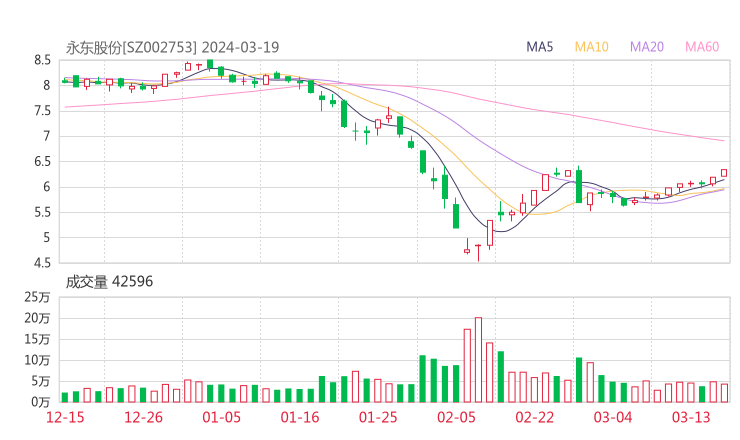The height and width of the screenshot is (440, 740).
Task: Click the 5万 volume axis label
Action: (41, 381)
